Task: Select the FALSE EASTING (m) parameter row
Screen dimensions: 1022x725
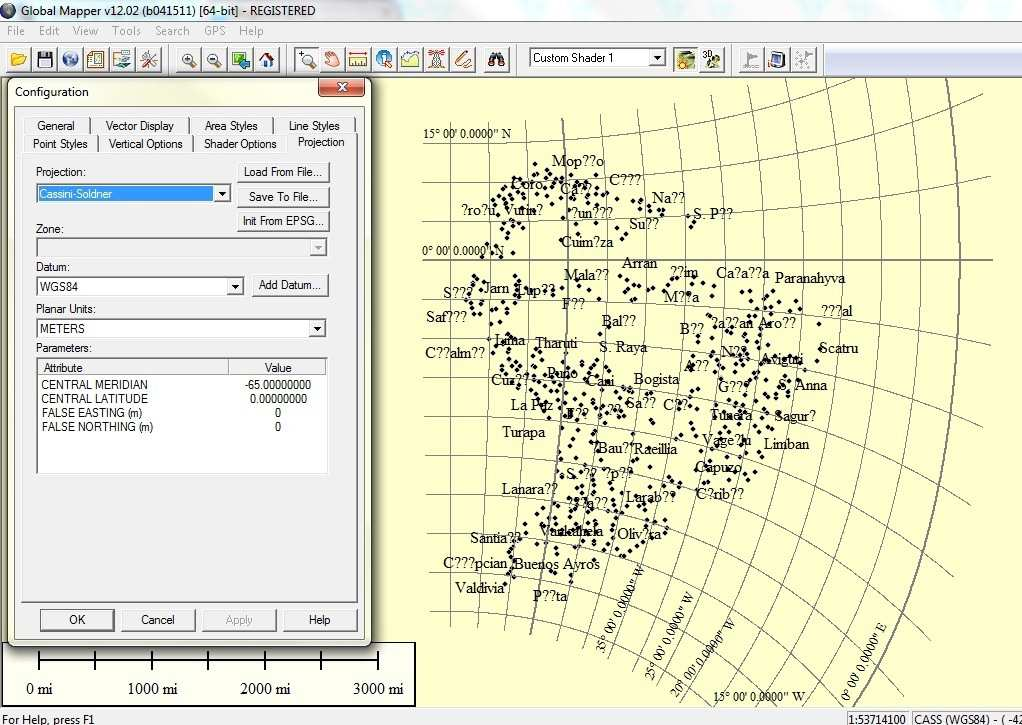Action: pyautogui.click(x=182, y=413)
